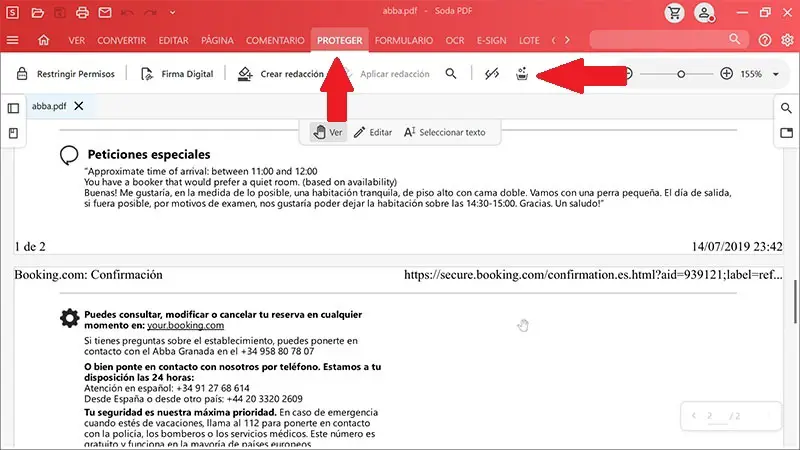Go to previous page arrow
Viewport: 800px width, 450px height.
(x=693, y=416)
